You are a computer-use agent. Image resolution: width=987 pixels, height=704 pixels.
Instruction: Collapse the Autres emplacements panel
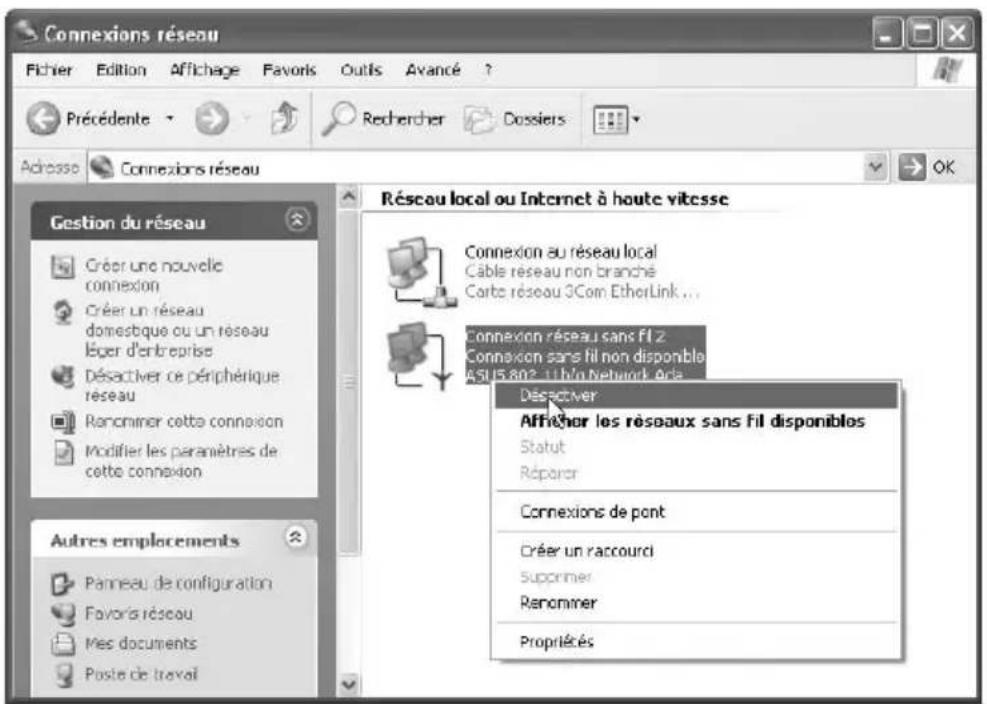click(x=296, y=540)
